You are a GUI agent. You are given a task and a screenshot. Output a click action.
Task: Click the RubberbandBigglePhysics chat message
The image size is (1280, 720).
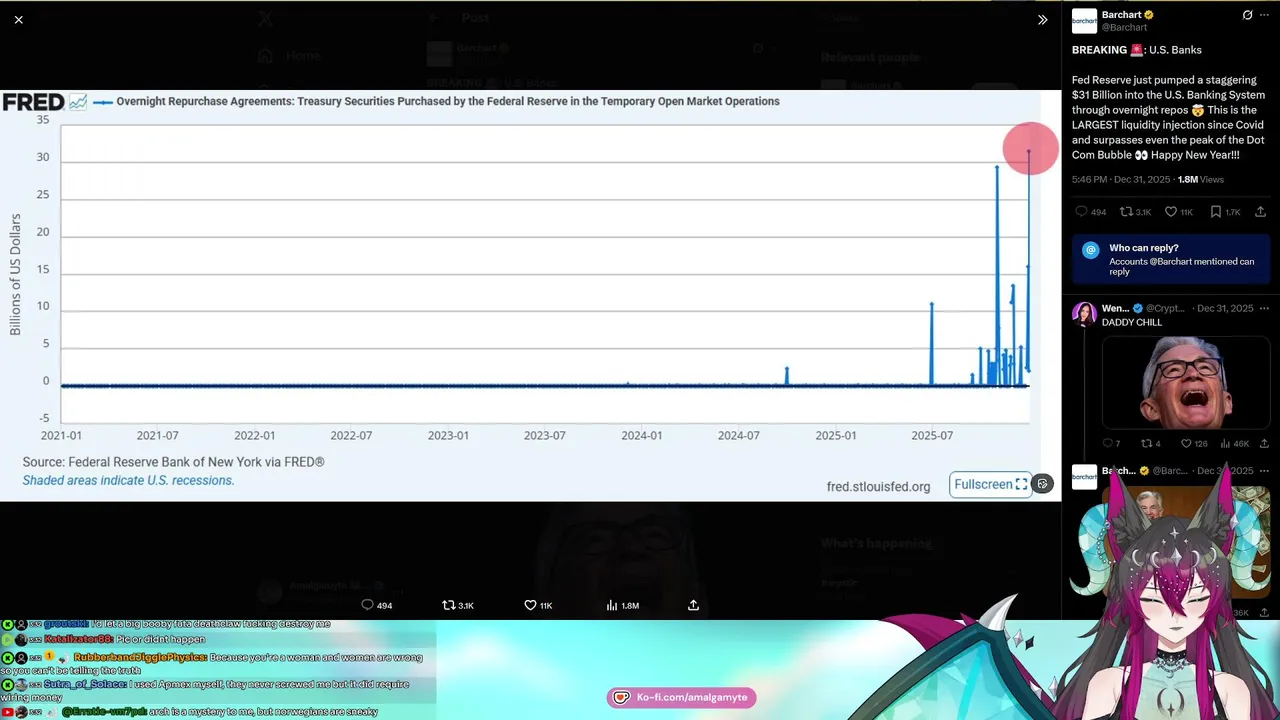tap(213, 663)
